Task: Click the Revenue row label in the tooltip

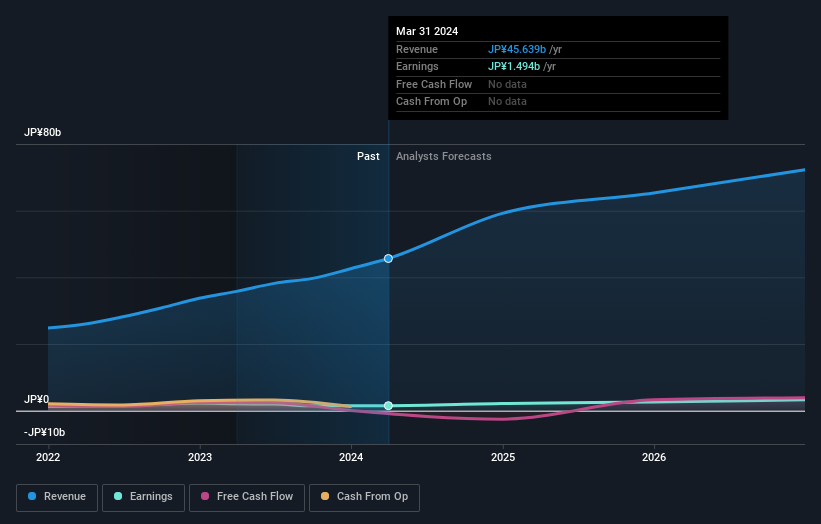Action: click(417, 49)
